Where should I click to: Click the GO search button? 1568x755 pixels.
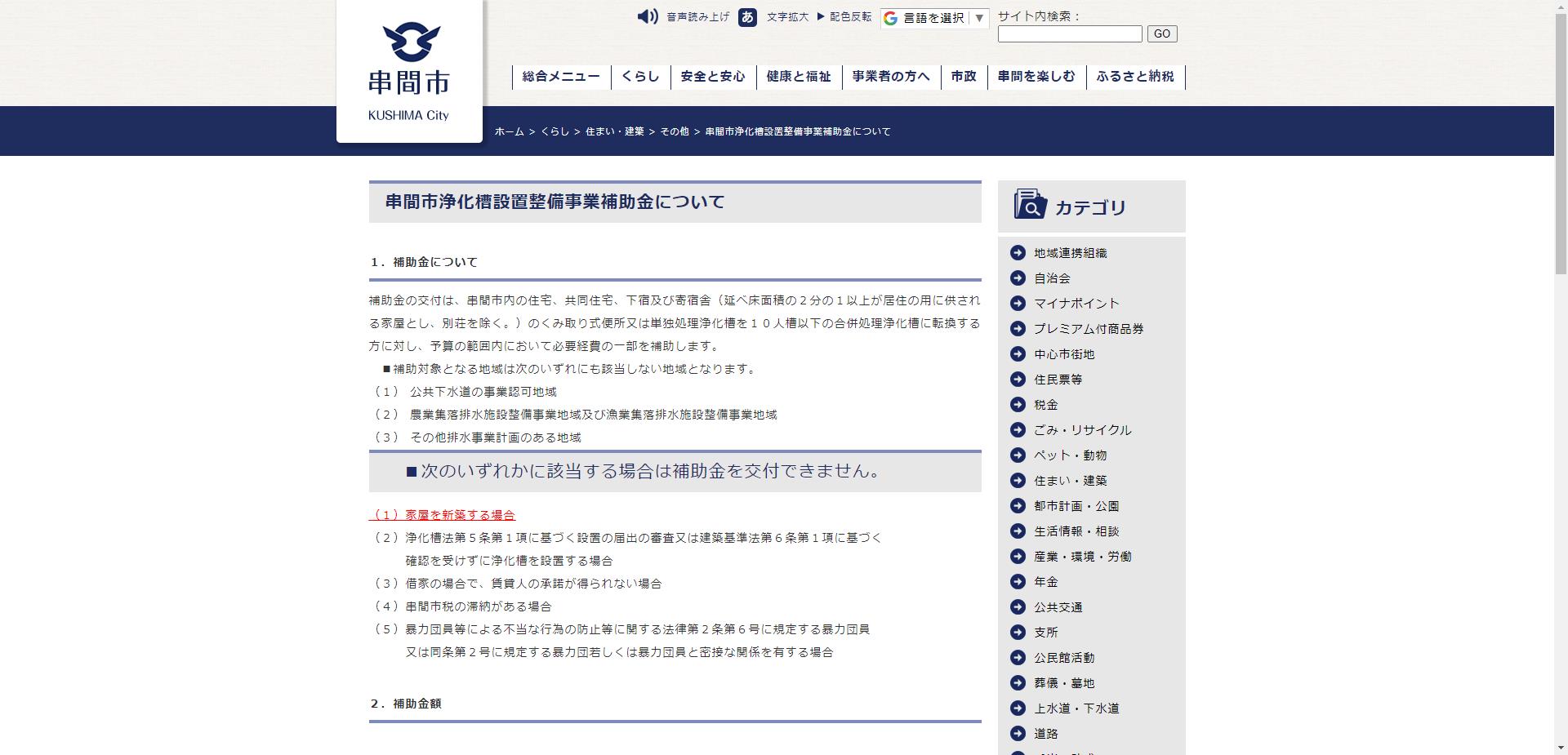click(x=1161, y=33)
